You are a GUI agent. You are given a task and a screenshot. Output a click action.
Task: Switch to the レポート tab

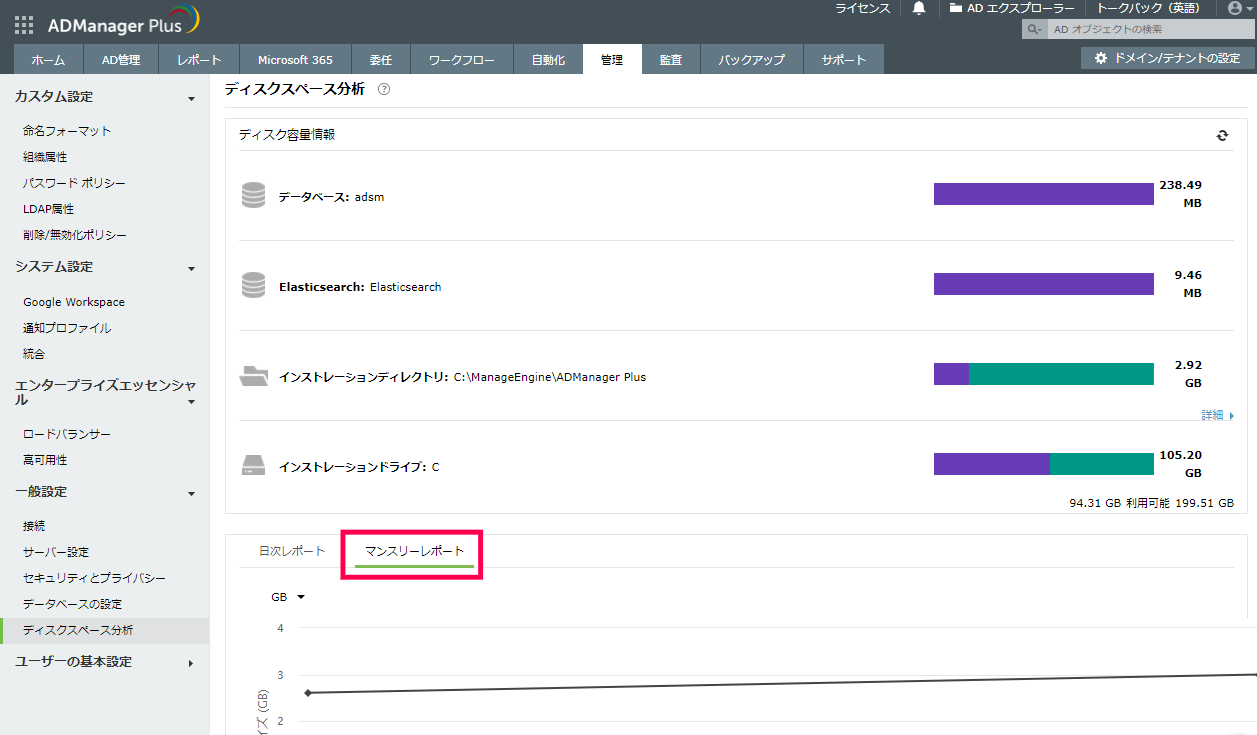(199, 60)
